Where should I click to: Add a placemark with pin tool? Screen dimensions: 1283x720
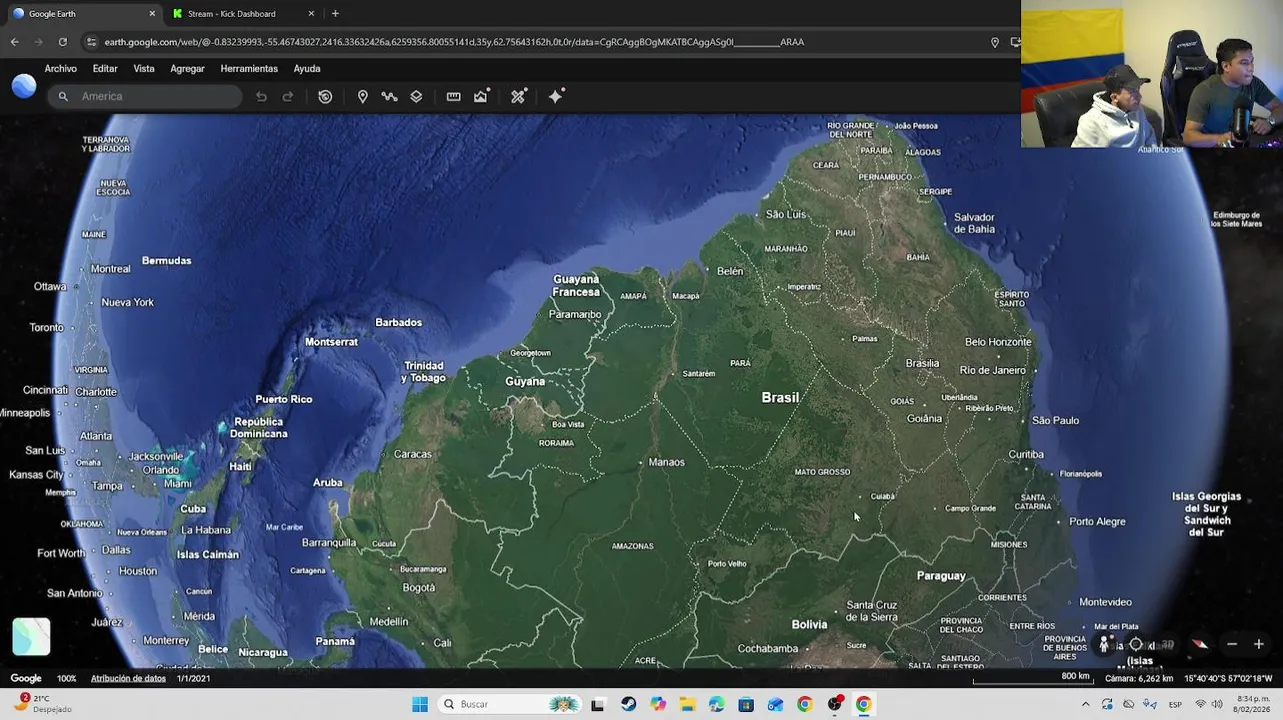pyautogui.click(x=363, y=97)
